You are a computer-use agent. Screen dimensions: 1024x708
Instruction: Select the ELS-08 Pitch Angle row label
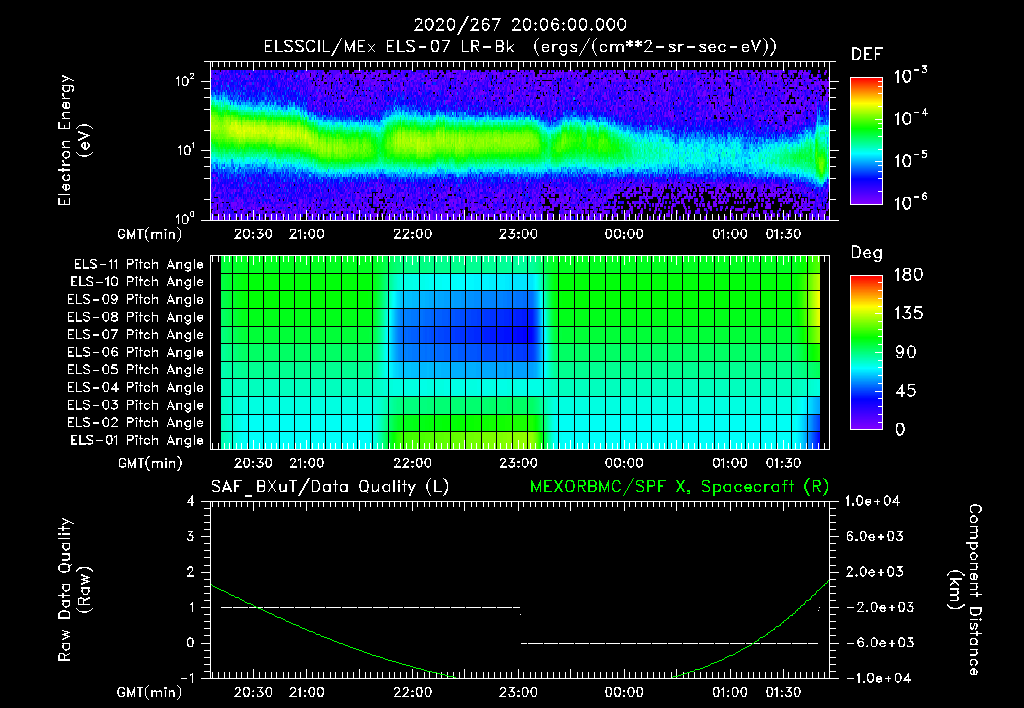pyautogui.click(x=136, y=317)
